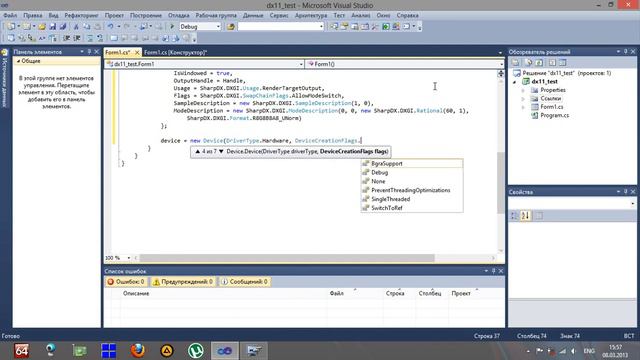Click the Categorized sort icon in Properties panel

click(x=514, y=216)
